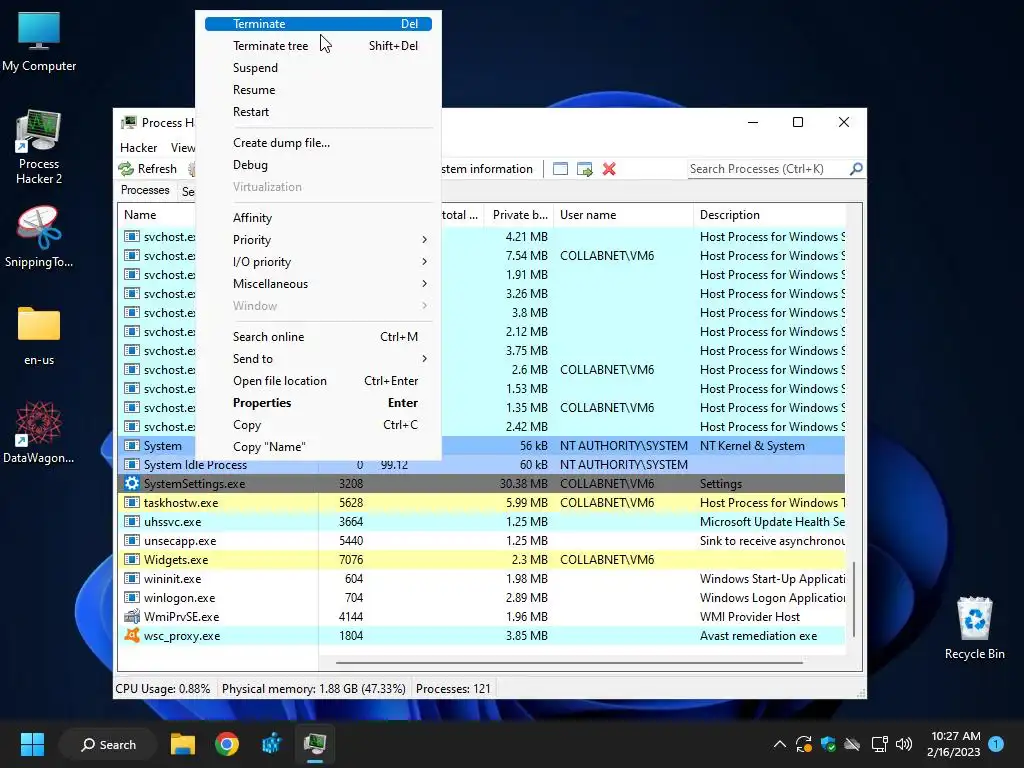1024x768 pixels.
Task: Choose Affinity from context menu
Action: point(318,217)
